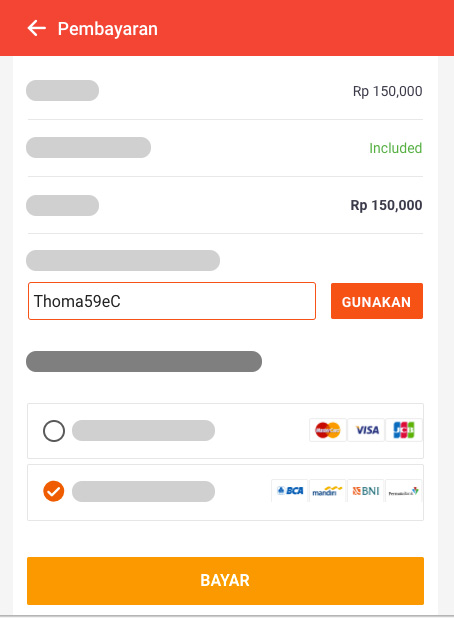The image size is (454, 618).
Task: Click the dark gray placeholder bar
Action: (x=144, y=361)
